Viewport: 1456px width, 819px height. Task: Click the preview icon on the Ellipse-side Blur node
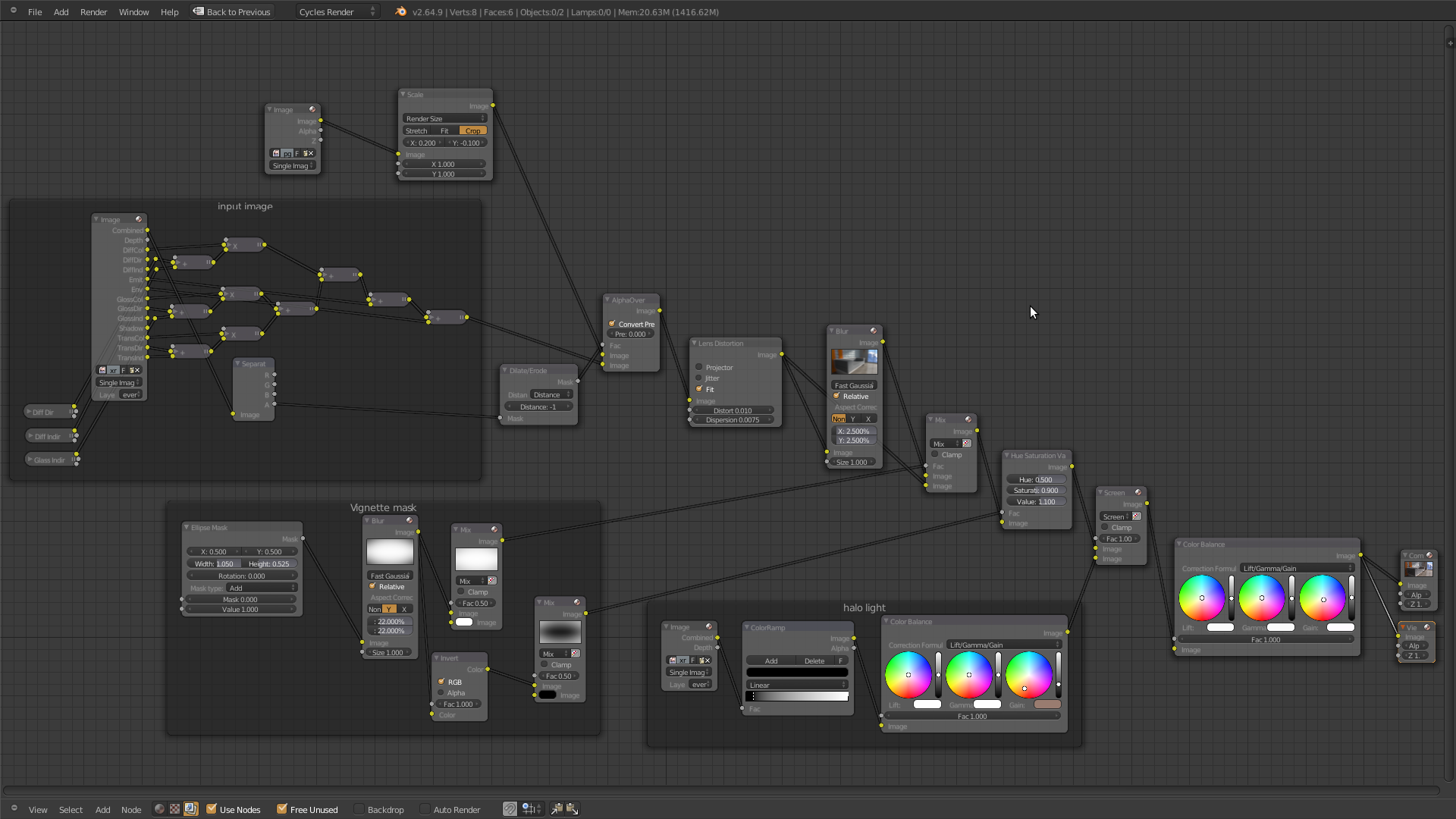coord(409,520)
